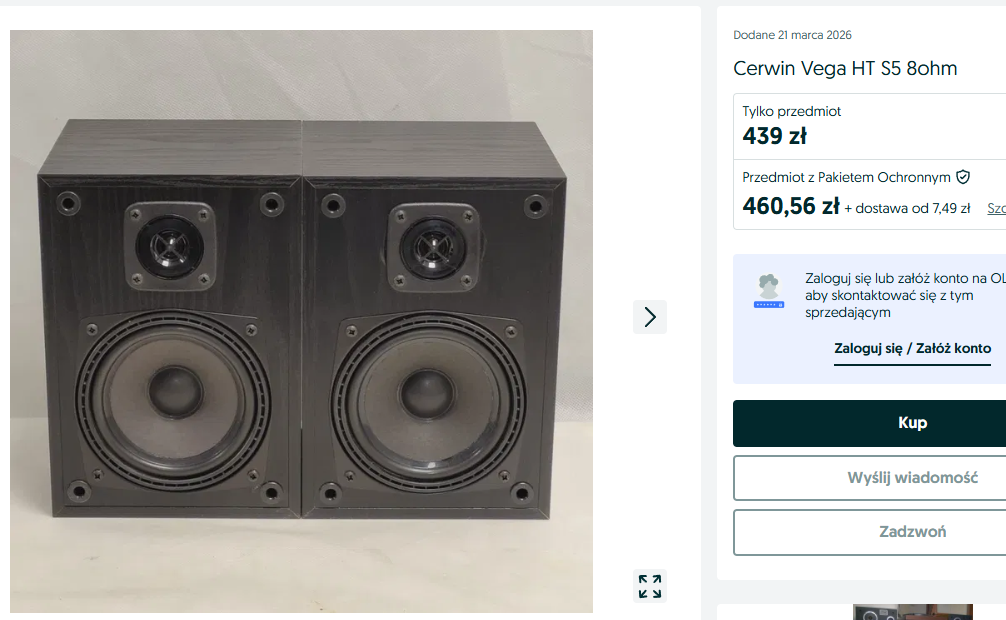
Task: Click the left speaker's tweeter in photo
Action: 169,246
